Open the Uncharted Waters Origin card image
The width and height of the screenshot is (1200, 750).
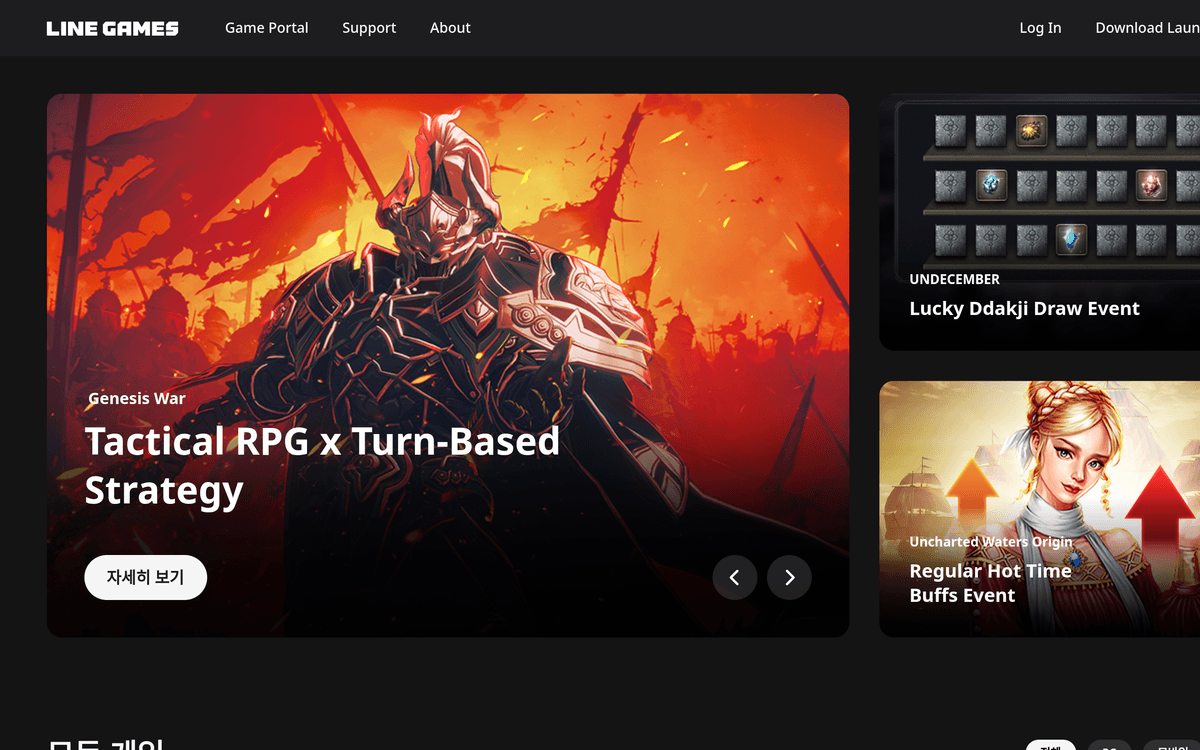point(1040,509)
